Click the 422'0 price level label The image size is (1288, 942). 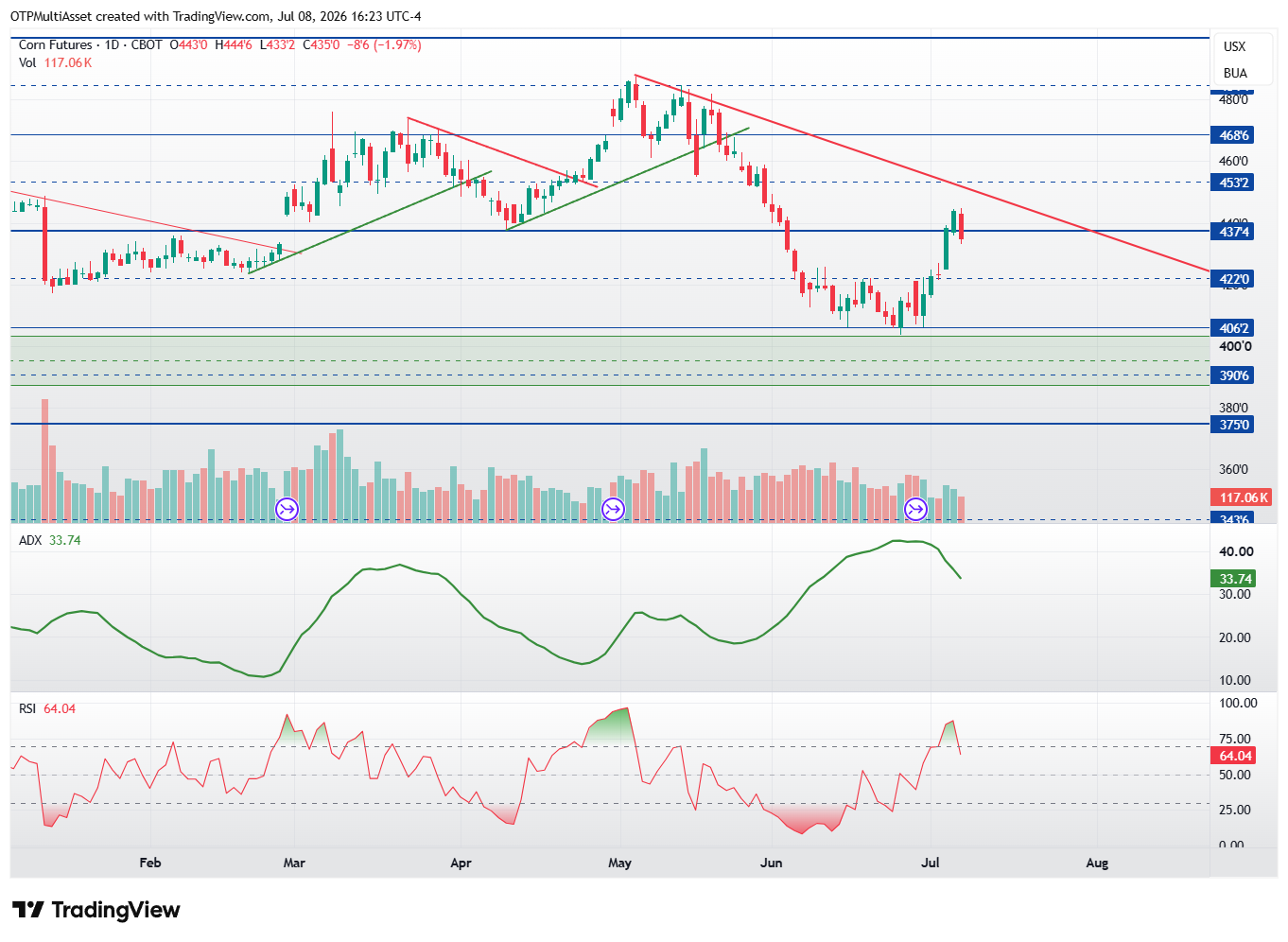(1232, 279)
